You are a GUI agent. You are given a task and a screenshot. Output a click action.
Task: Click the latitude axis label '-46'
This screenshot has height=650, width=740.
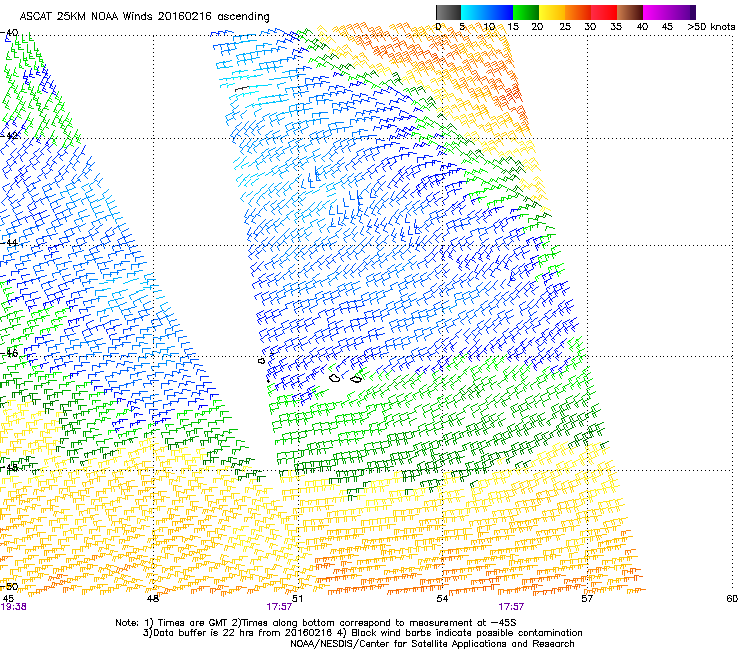pos(9,353)
